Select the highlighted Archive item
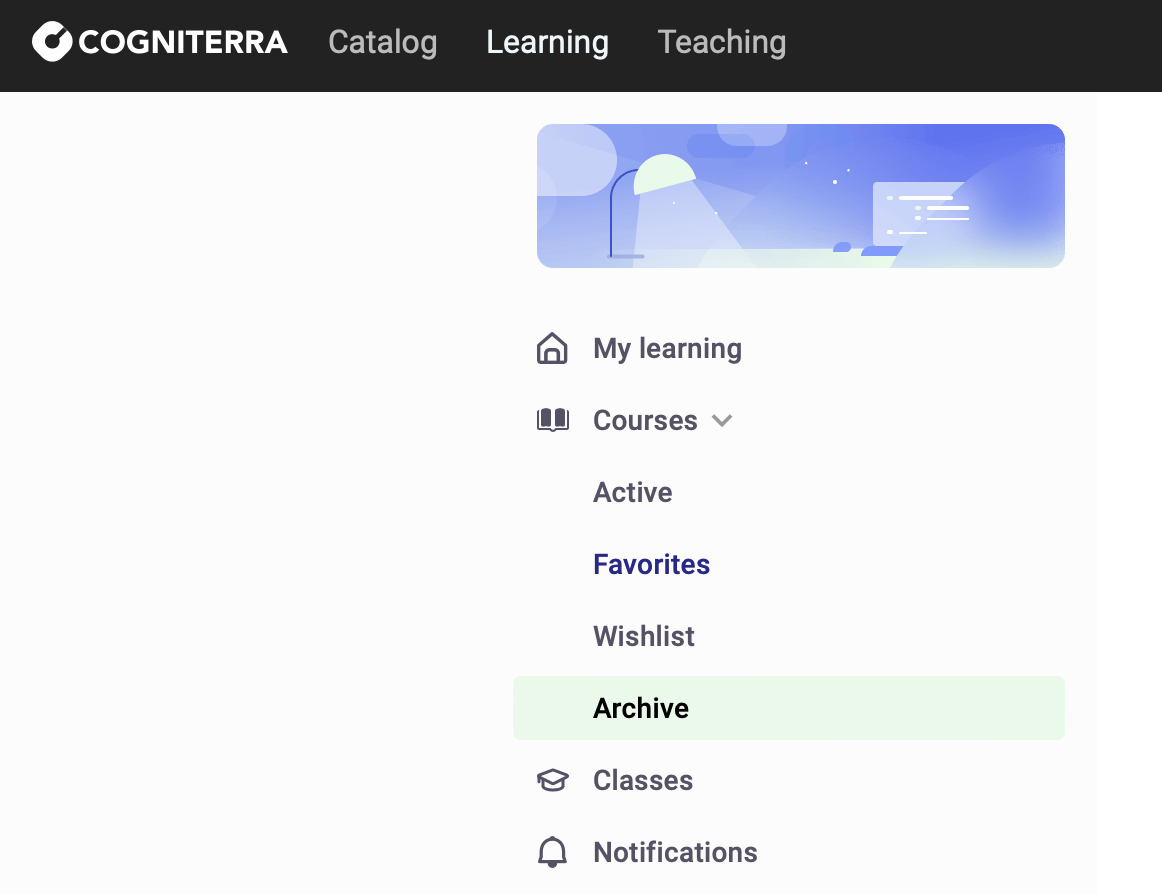Screen dimensions: 1162x894 point(641,708)
